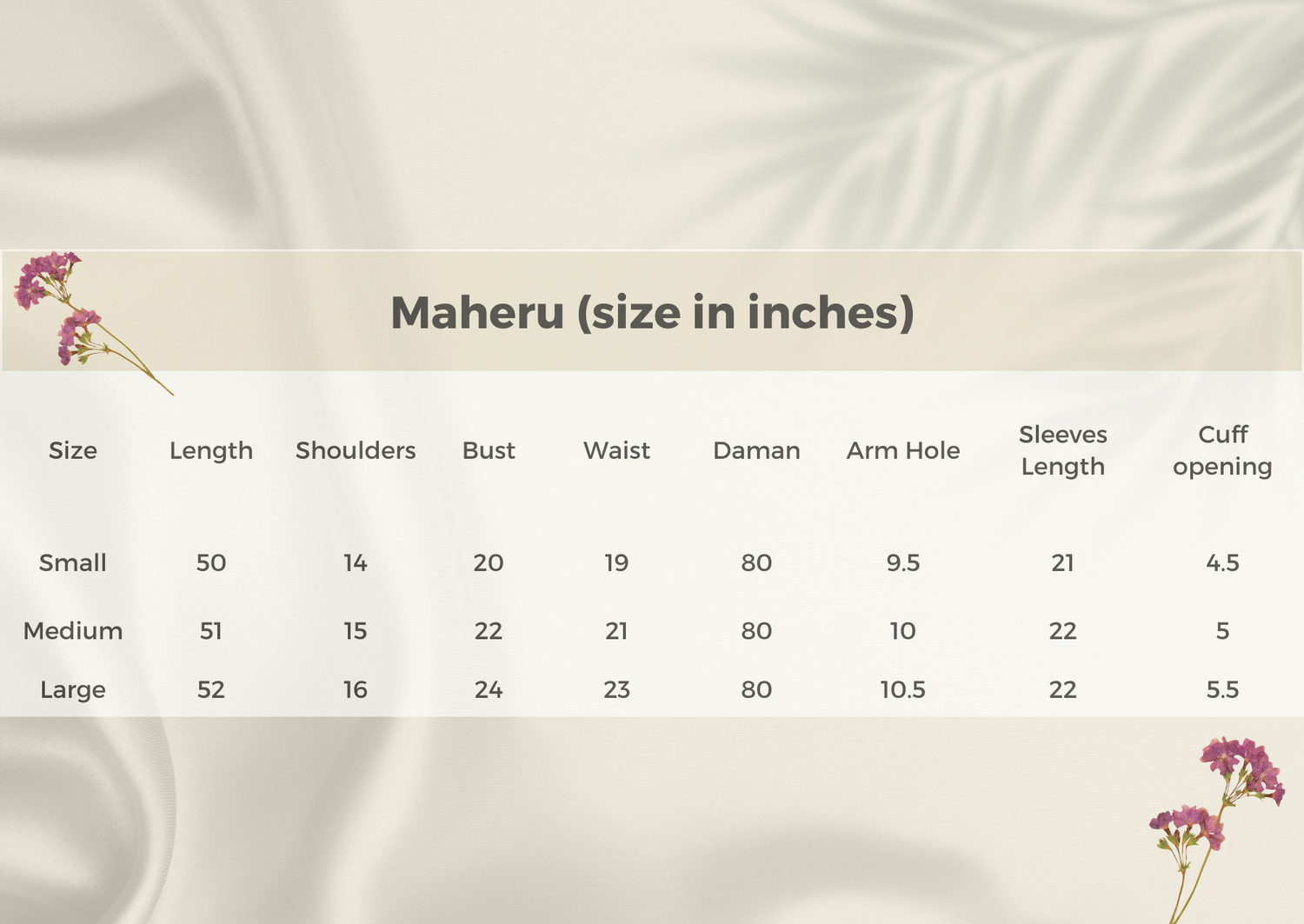Select the Size column header
Image resolution: width=1304 pixels, height=924 pixels.
point(73,450)
